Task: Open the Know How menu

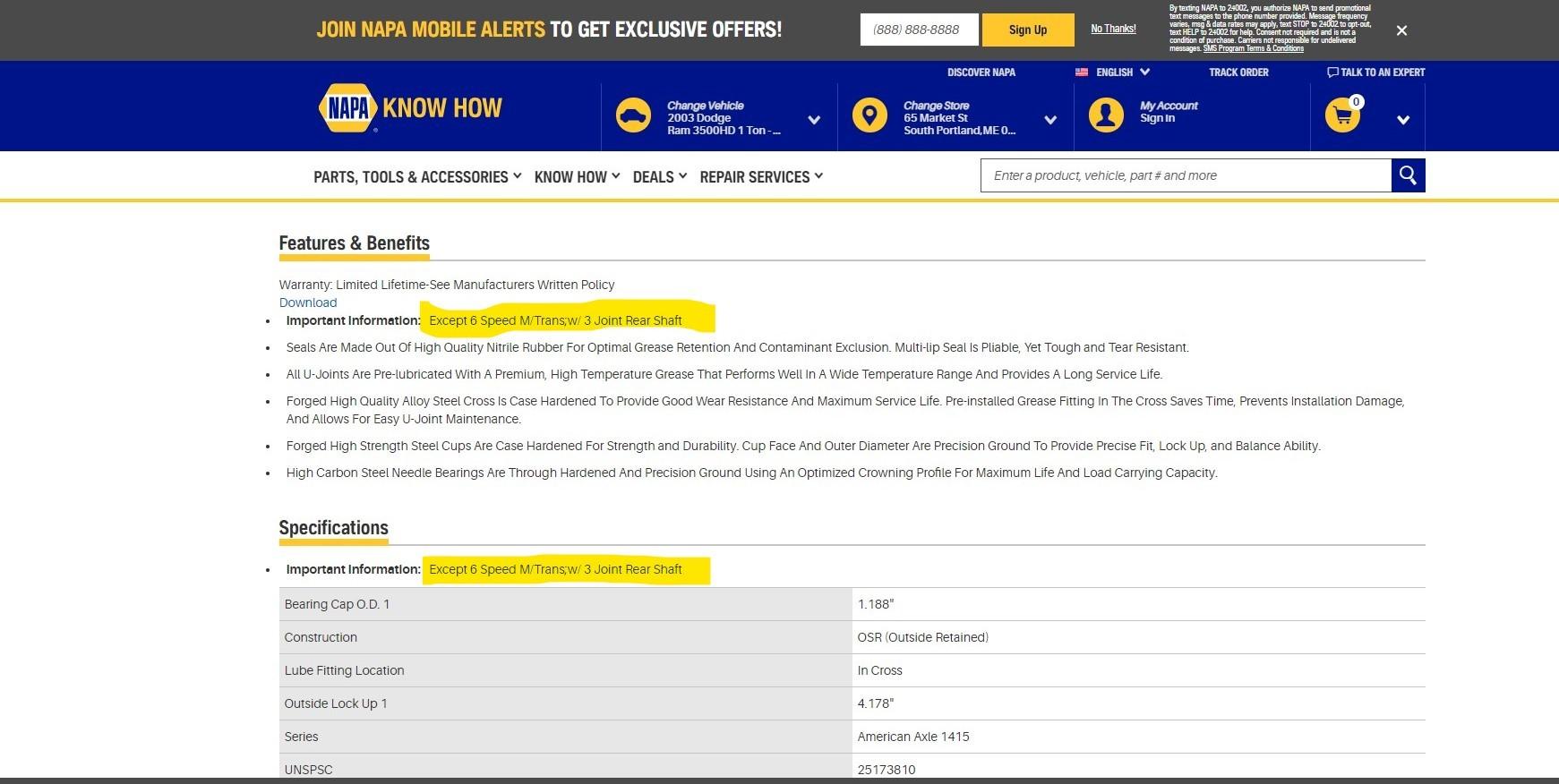Action: (x=577, y=177)
